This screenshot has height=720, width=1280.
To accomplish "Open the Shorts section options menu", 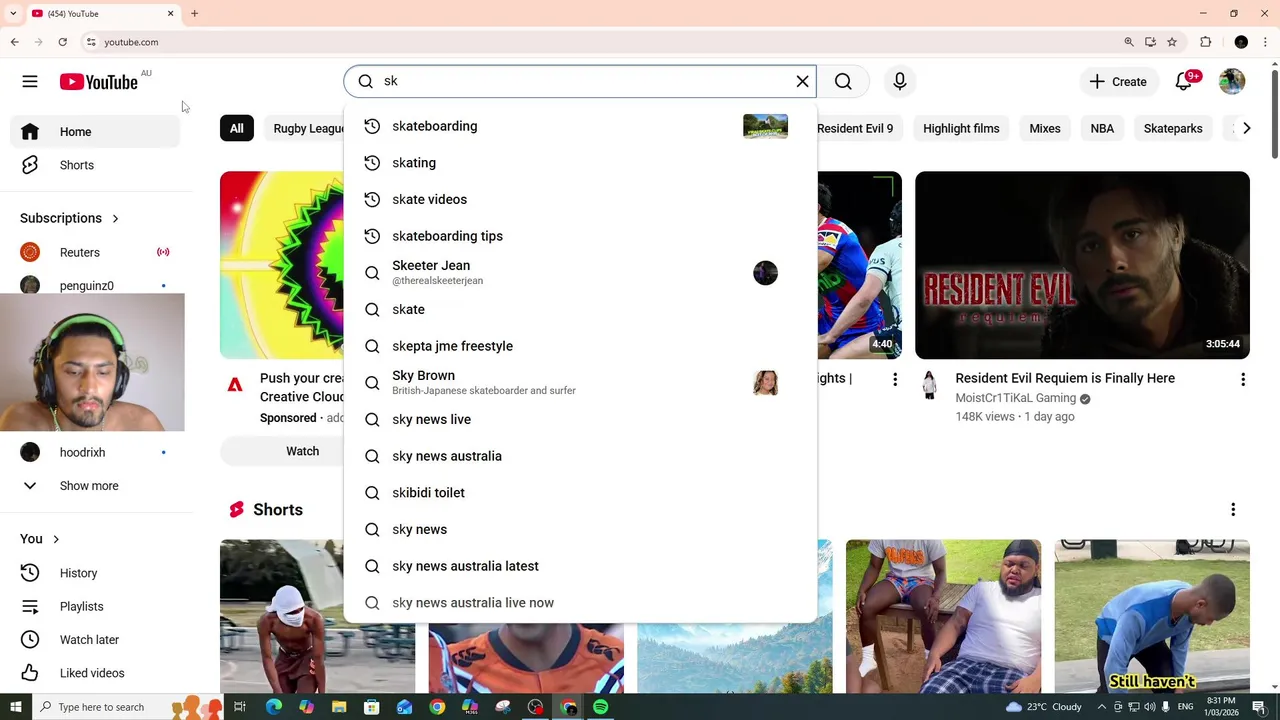I will pyautogui.click(x=1233, y=510).
